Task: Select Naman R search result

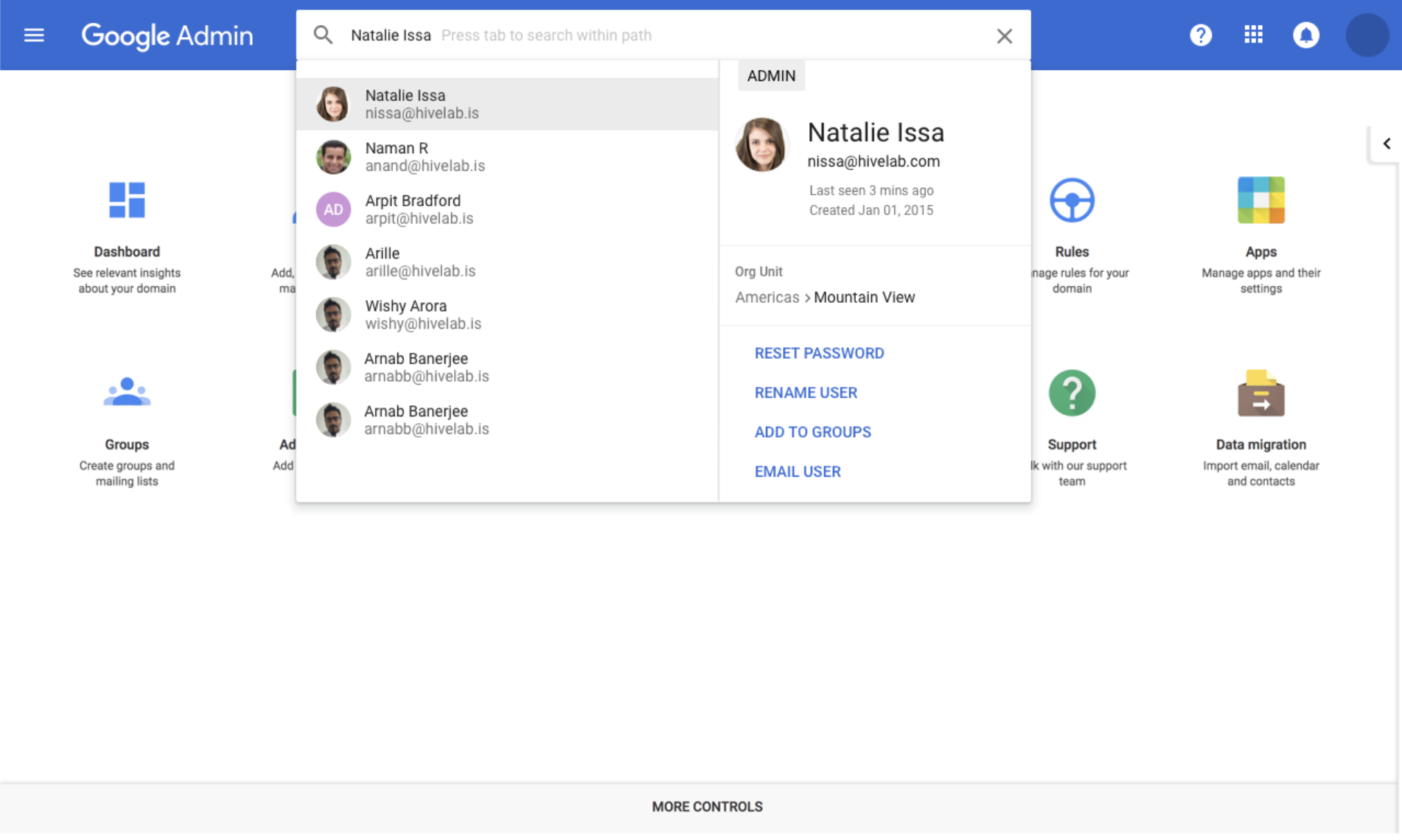Action: [507, 157]
